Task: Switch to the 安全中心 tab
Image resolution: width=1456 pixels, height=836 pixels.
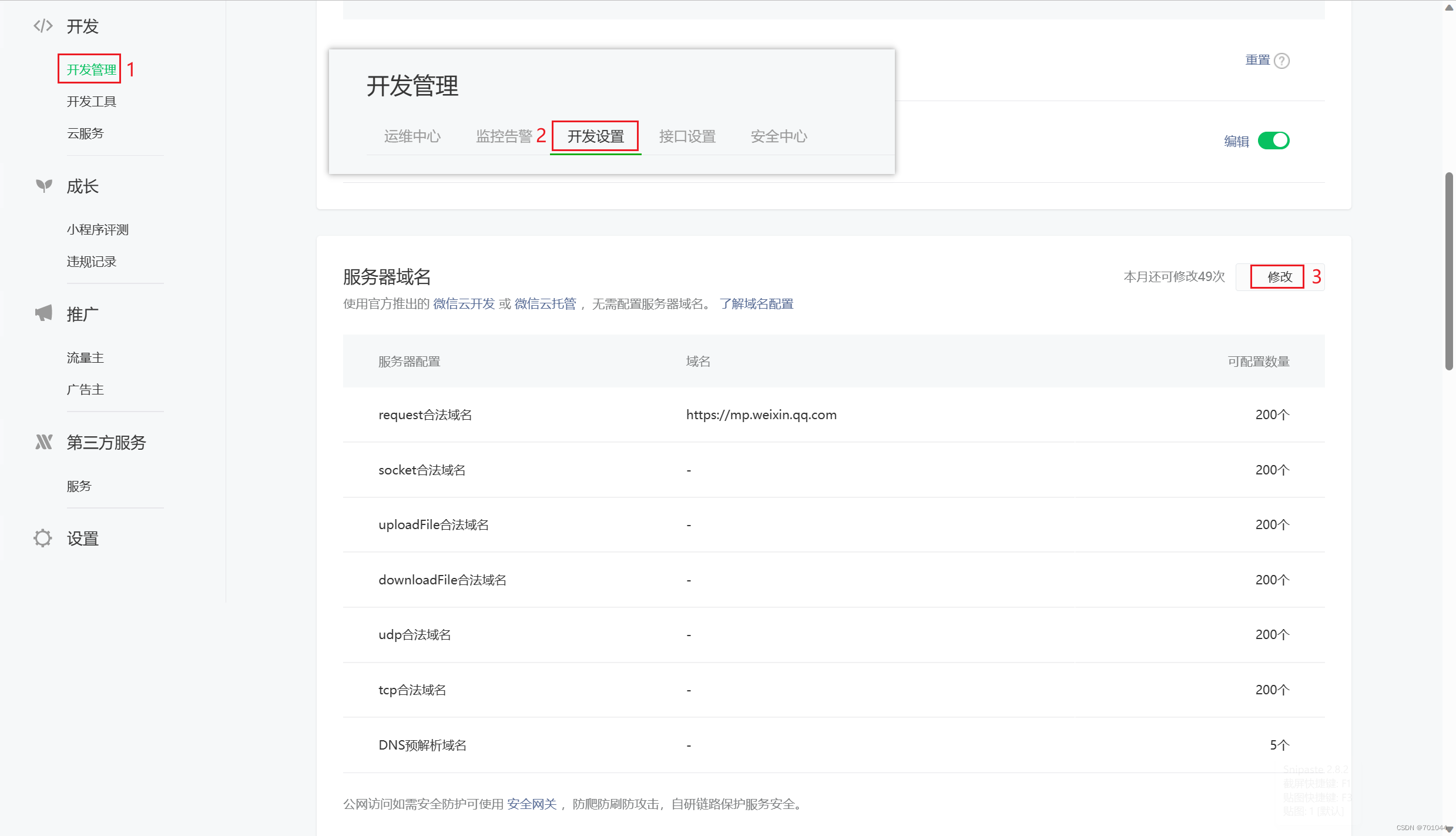Action: 779,136
